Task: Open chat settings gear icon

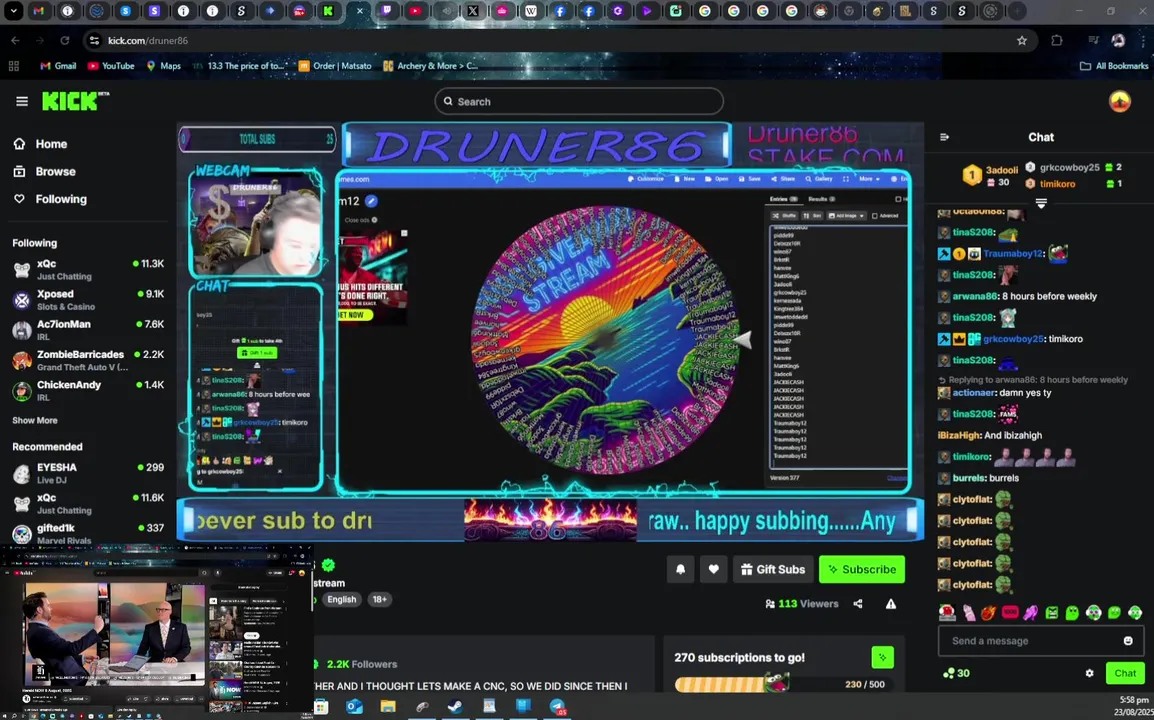Action: 1089,673
